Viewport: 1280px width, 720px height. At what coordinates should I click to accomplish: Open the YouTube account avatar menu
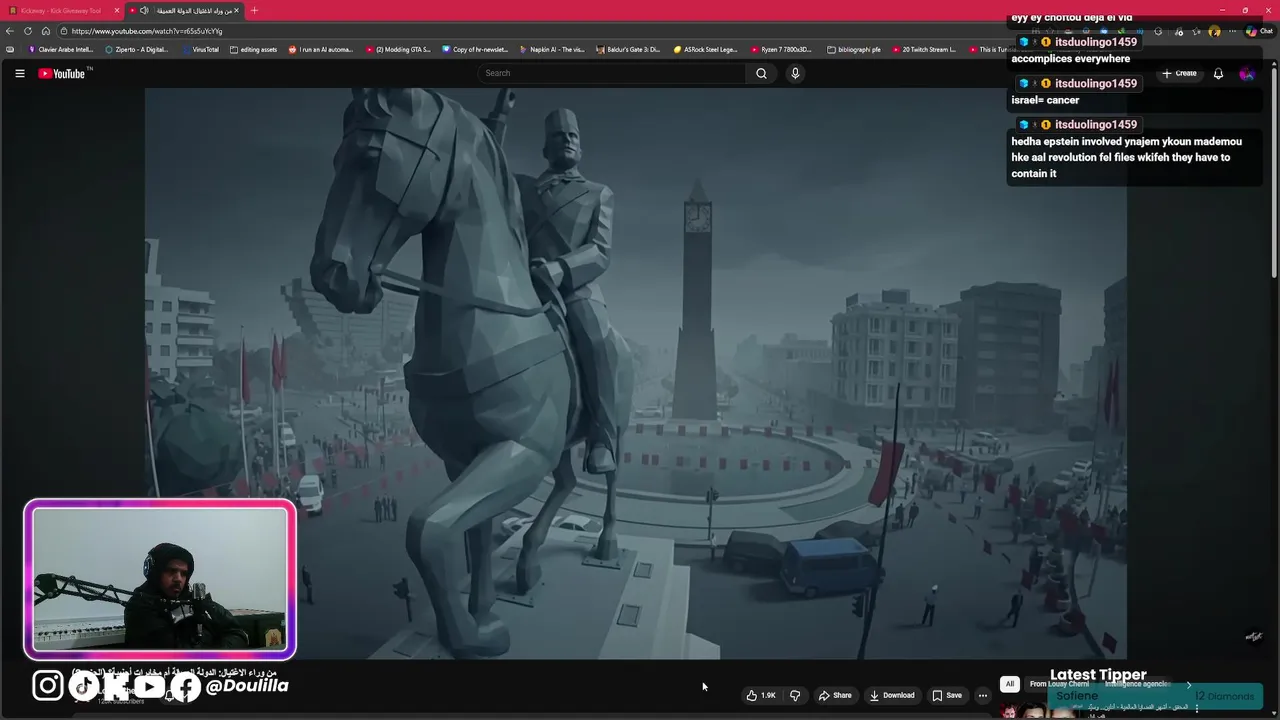pyautogui.click(x=1246, y=73)
